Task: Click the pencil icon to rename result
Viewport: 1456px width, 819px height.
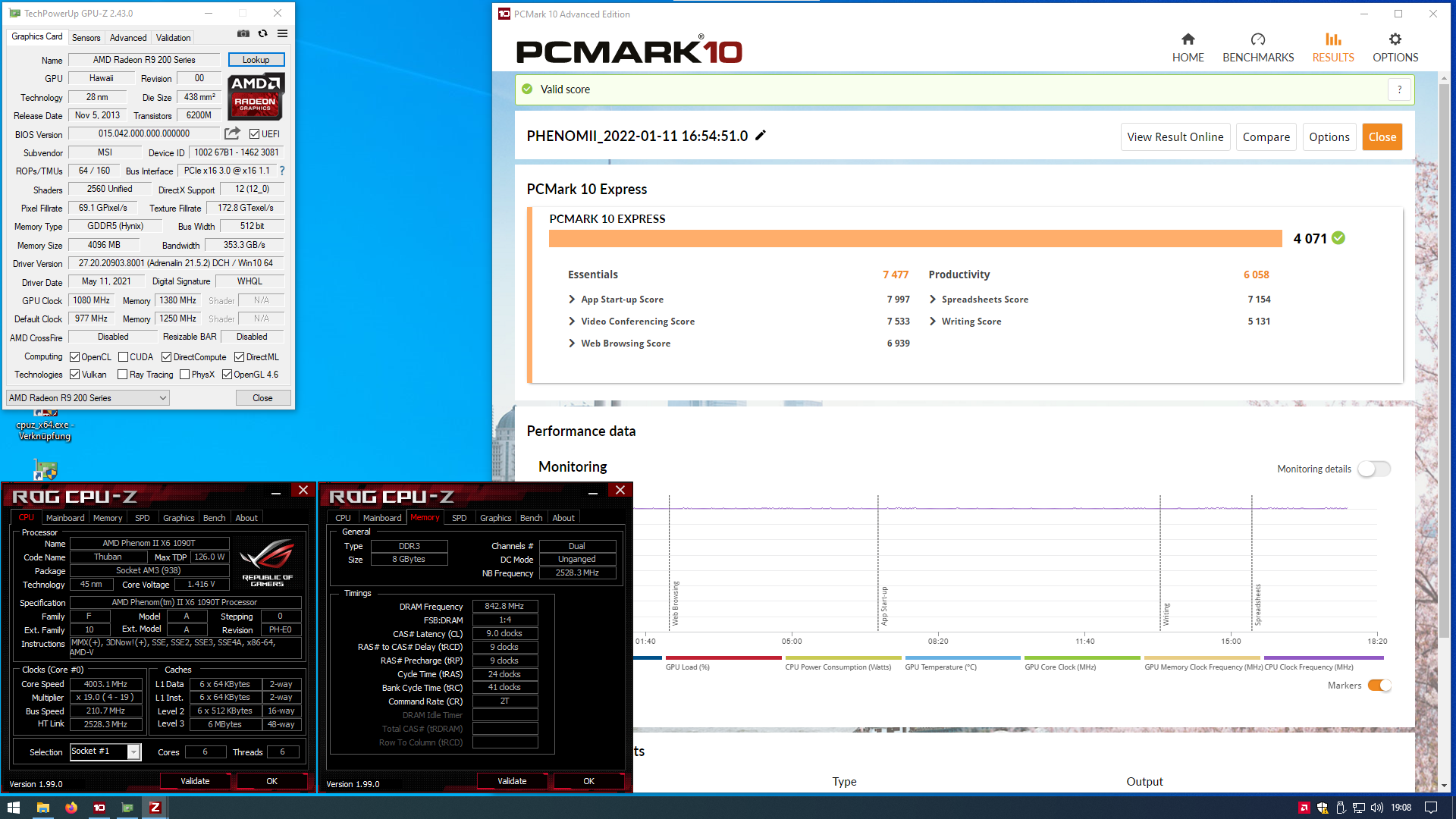Action: [761, 135]
